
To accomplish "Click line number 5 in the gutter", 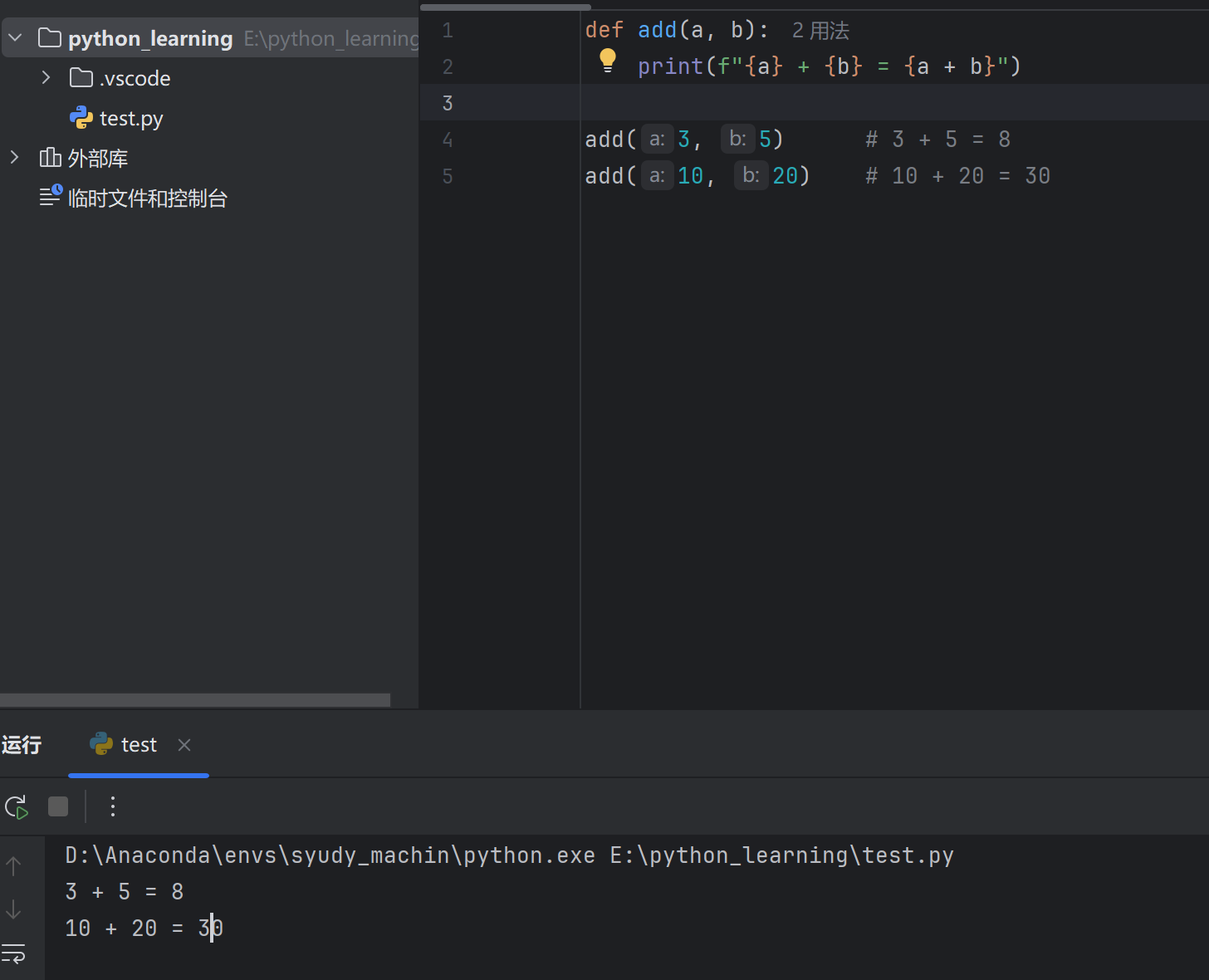I will click(x=448, y=176).
